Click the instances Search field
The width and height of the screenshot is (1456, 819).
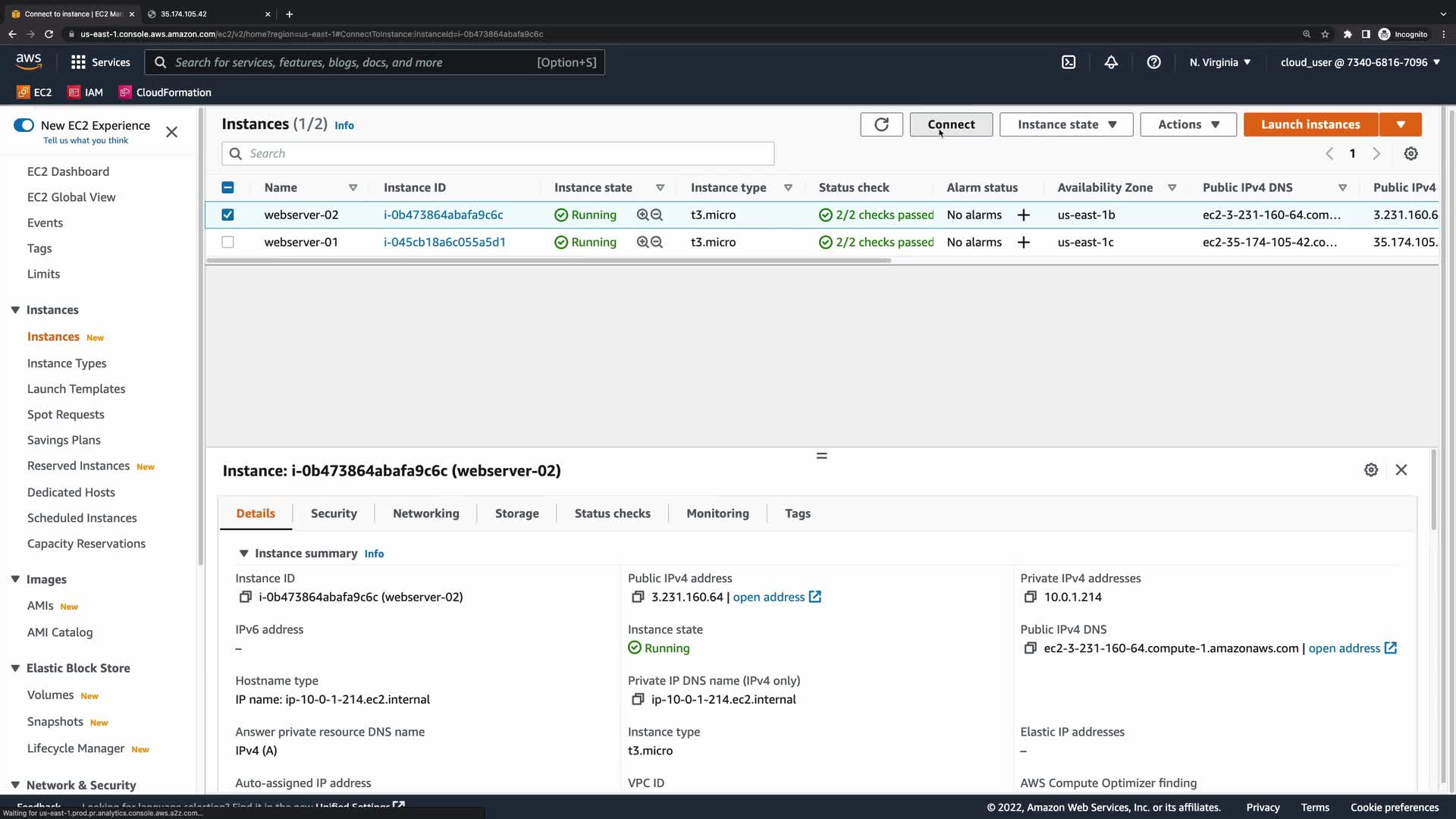pyautogui.click(x=497, y=154)
